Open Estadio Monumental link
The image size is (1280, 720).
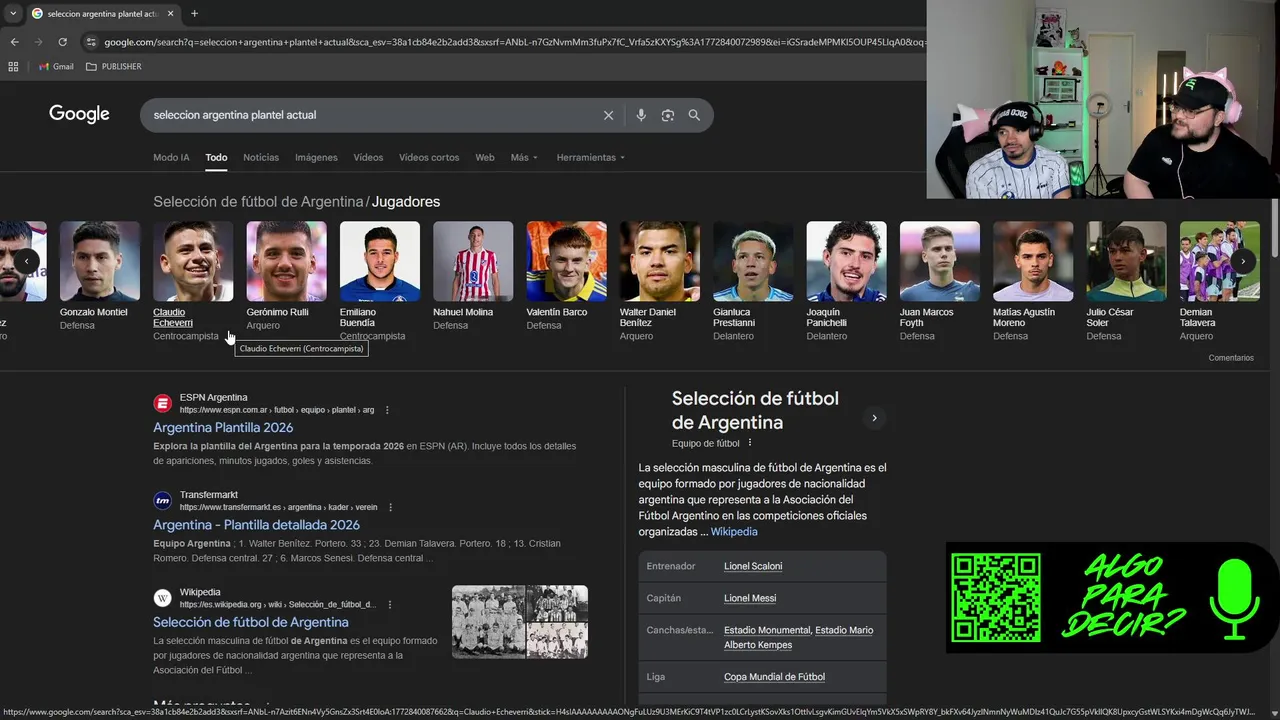click(x=767, y=630)
